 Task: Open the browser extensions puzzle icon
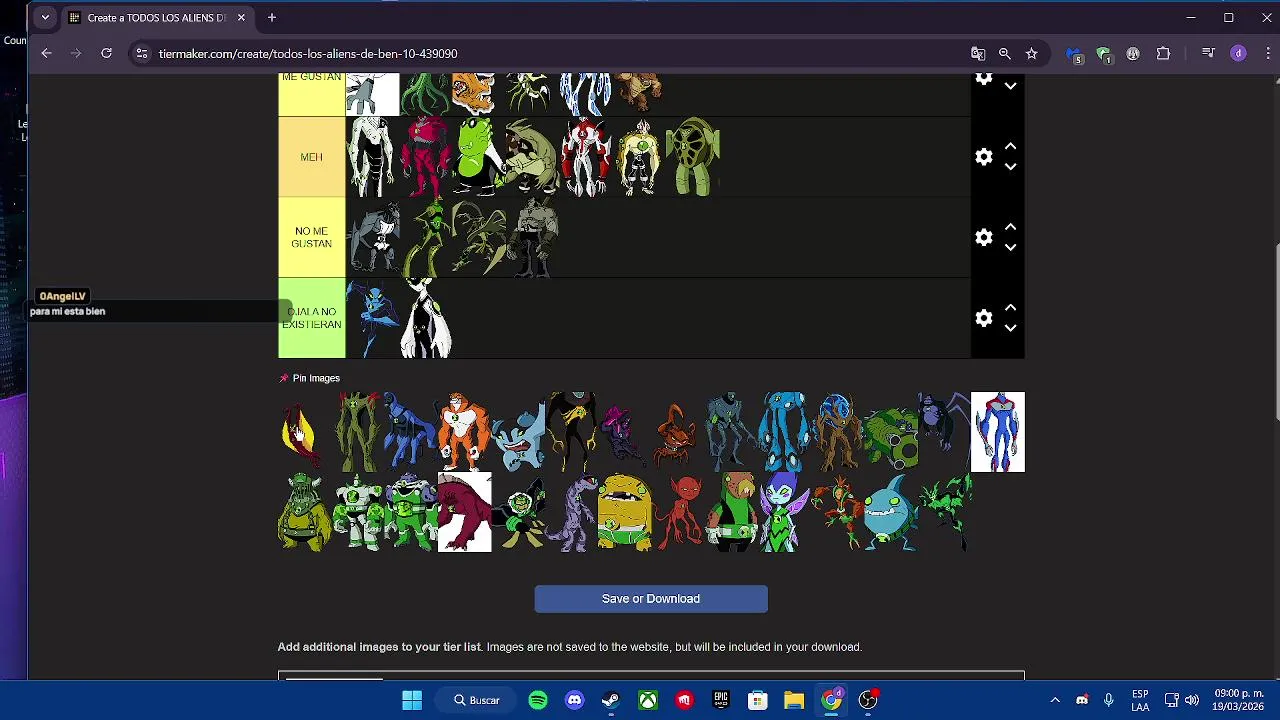(x=1163, y=53)
